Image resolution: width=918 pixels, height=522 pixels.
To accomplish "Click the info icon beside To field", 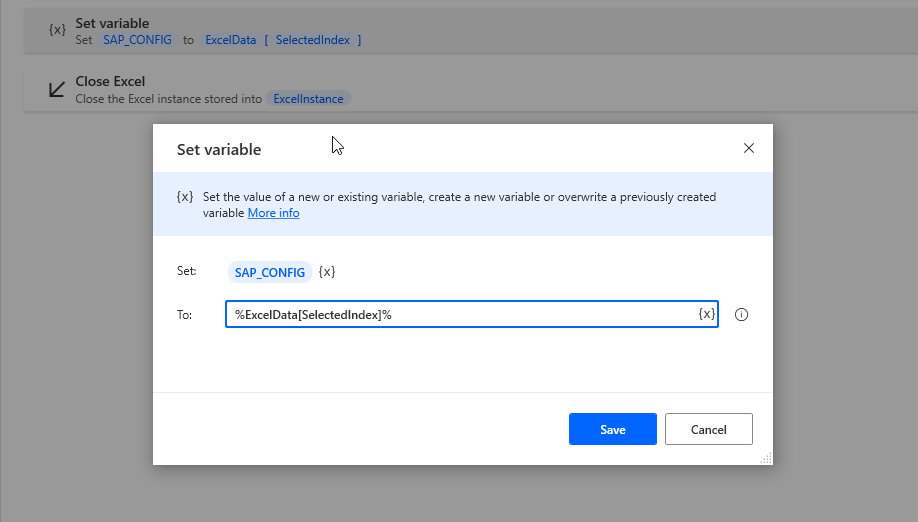I will [x=741, y=314].
